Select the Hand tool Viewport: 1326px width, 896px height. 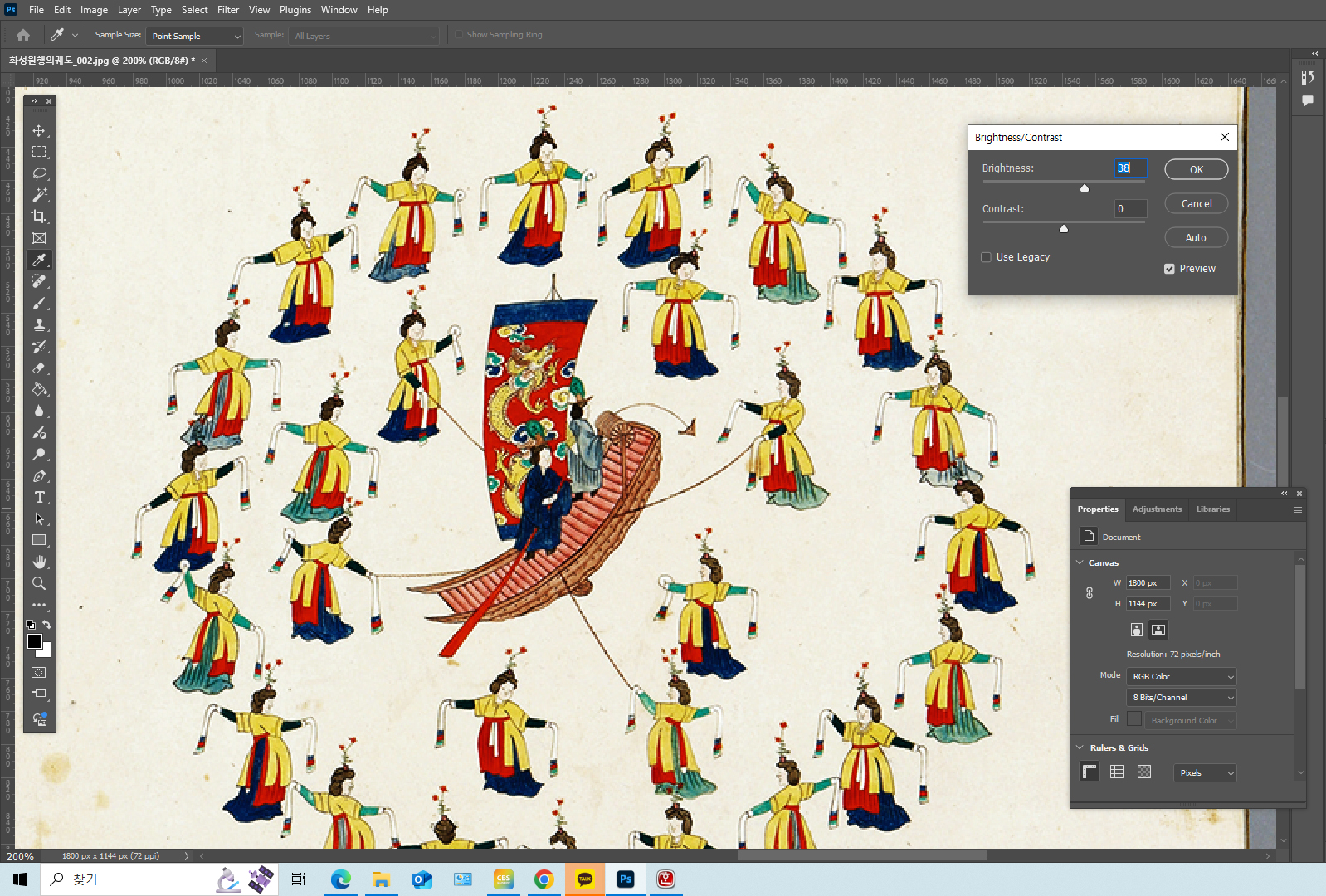point(39,562)
